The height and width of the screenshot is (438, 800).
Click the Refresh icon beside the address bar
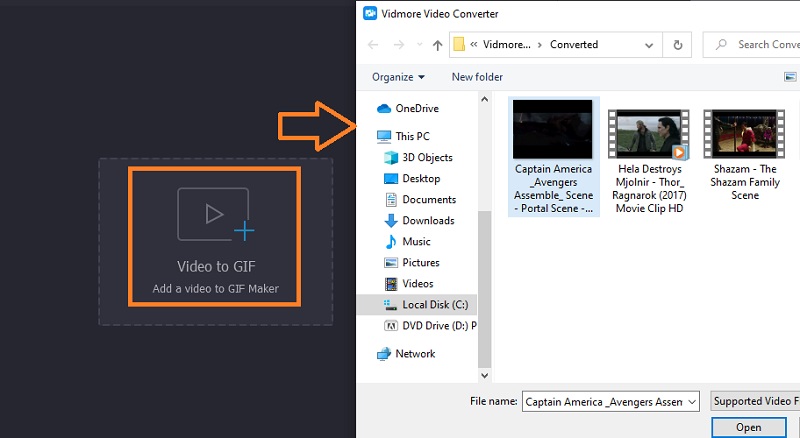tap(678, 45)
